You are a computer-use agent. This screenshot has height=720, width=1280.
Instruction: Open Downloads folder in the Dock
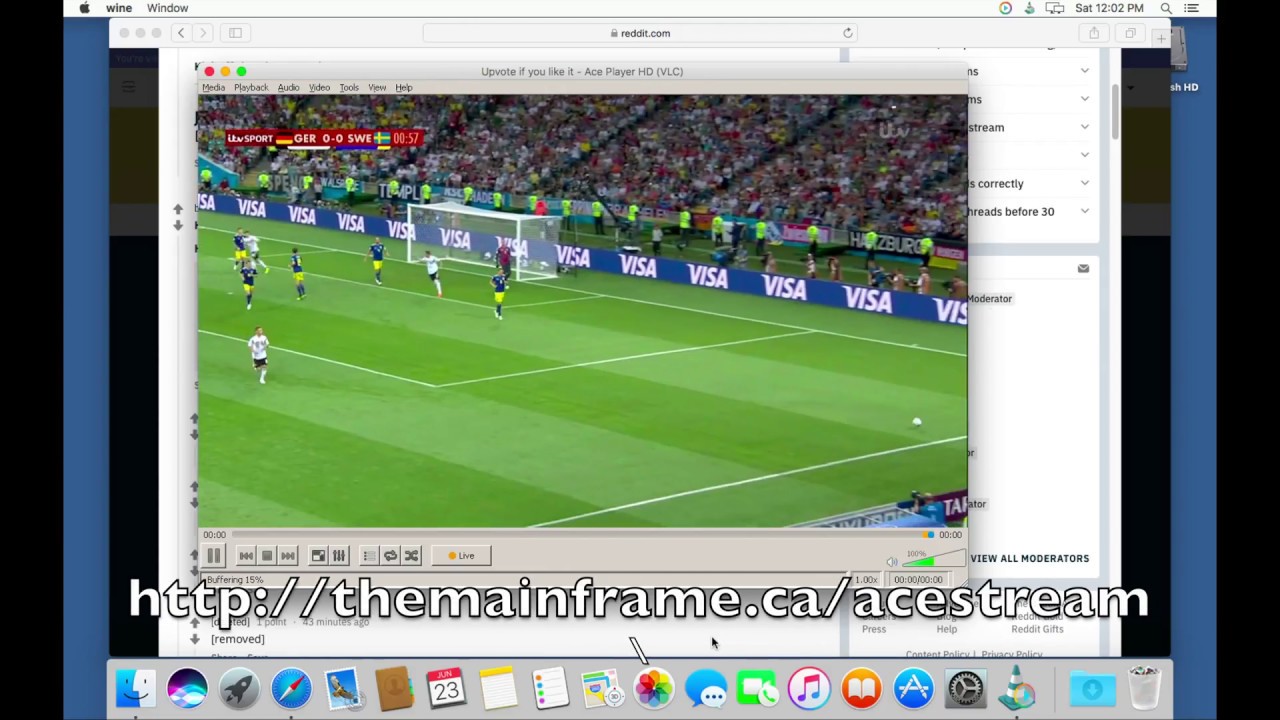coord(1092,689)
